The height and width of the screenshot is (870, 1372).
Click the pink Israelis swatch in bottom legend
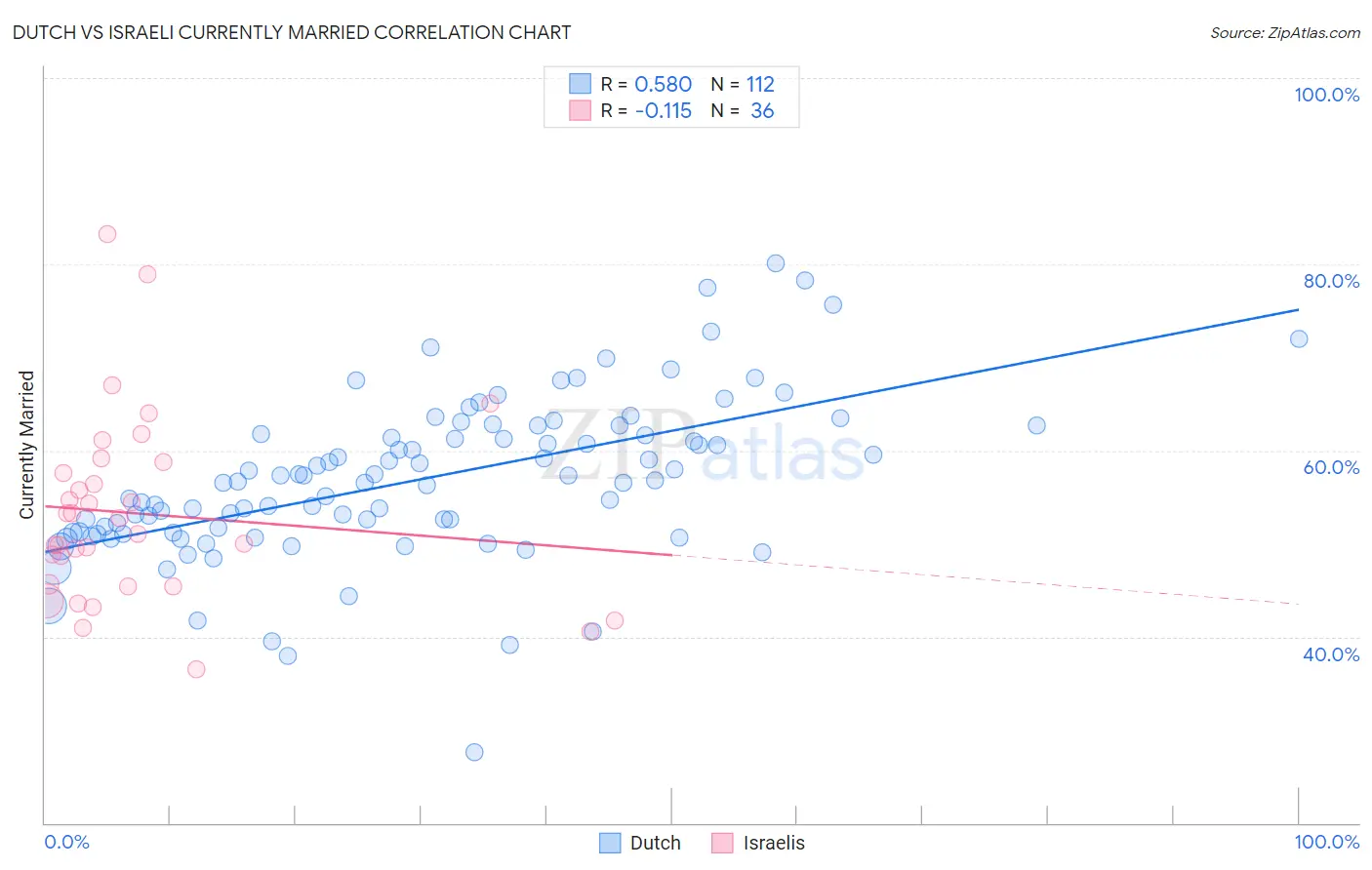(722, 843)
